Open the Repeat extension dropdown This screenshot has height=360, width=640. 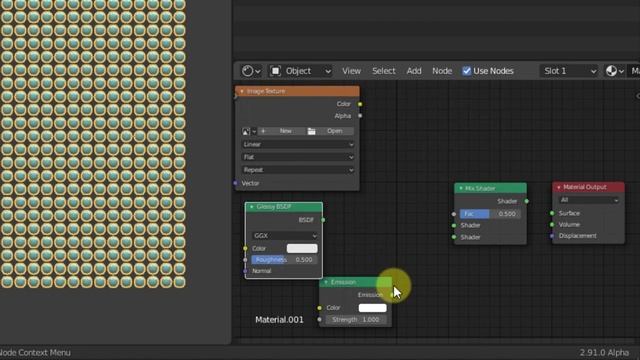[x=298, y=170]
